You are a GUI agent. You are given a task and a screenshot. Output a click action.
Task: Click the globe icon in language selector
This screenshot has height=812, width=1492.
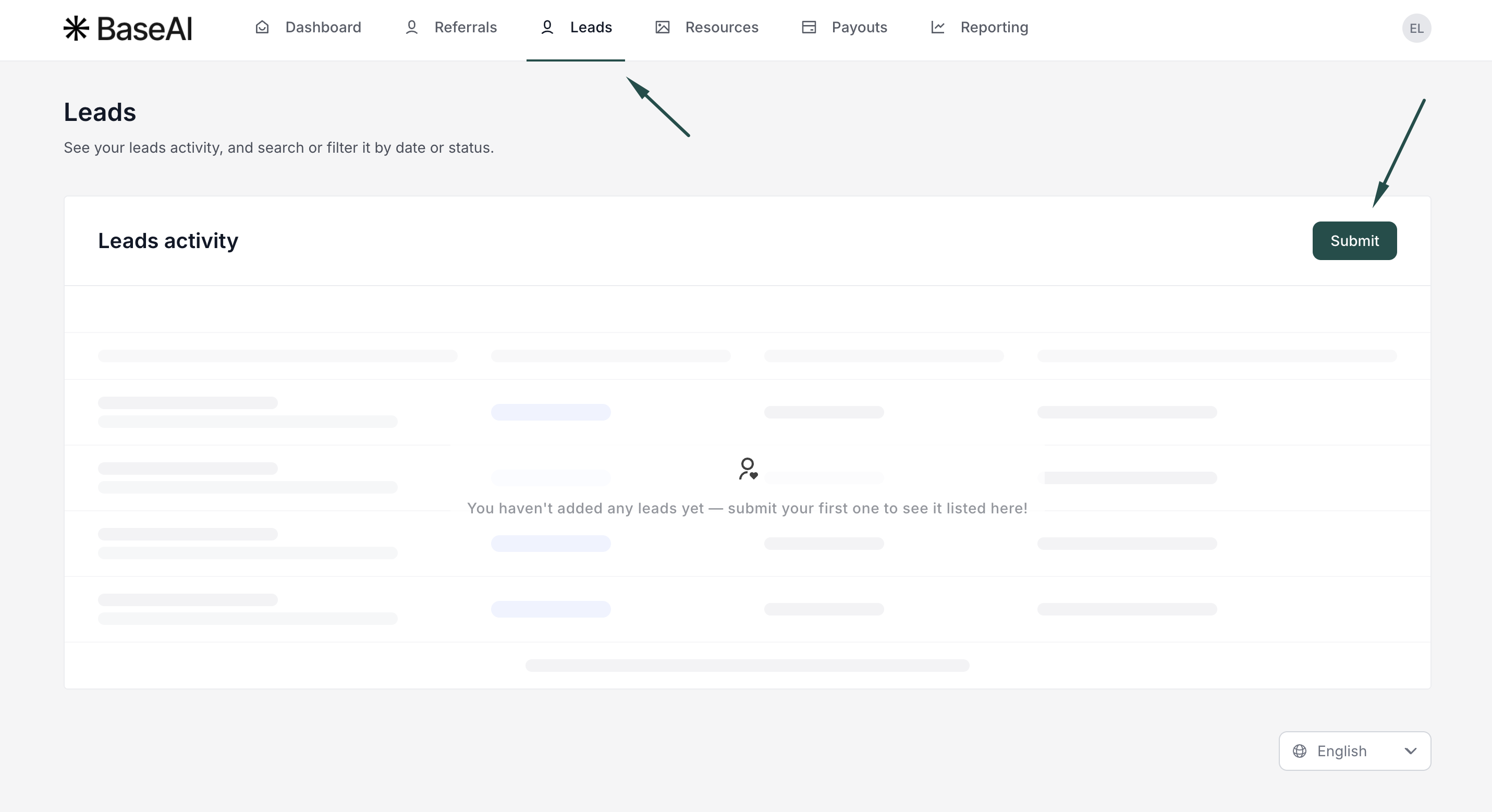1300,751
